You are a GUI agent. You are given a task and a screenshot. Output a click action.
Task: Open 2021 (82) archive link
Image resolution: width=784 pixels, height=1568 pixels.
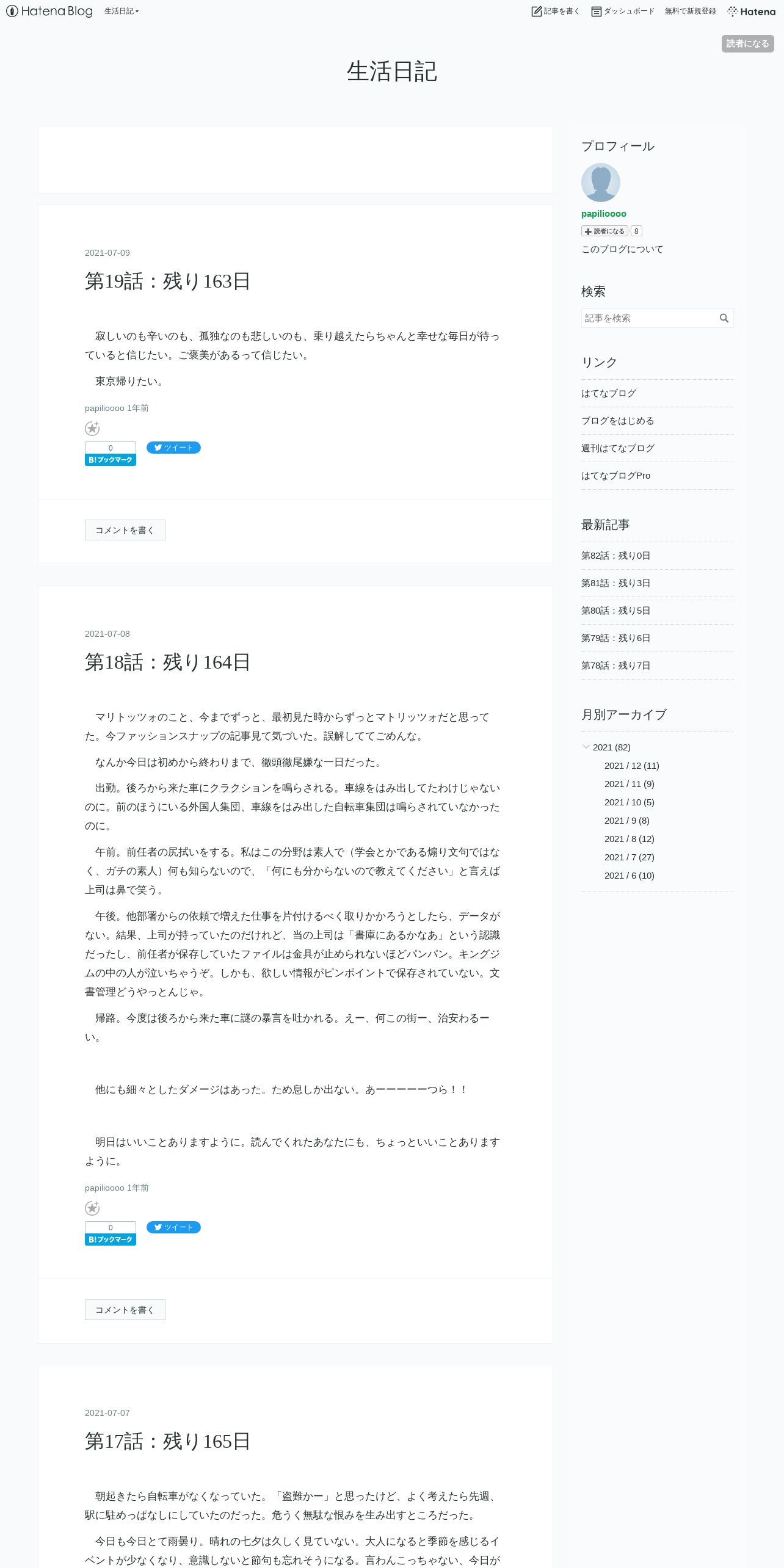pos(612,747)
